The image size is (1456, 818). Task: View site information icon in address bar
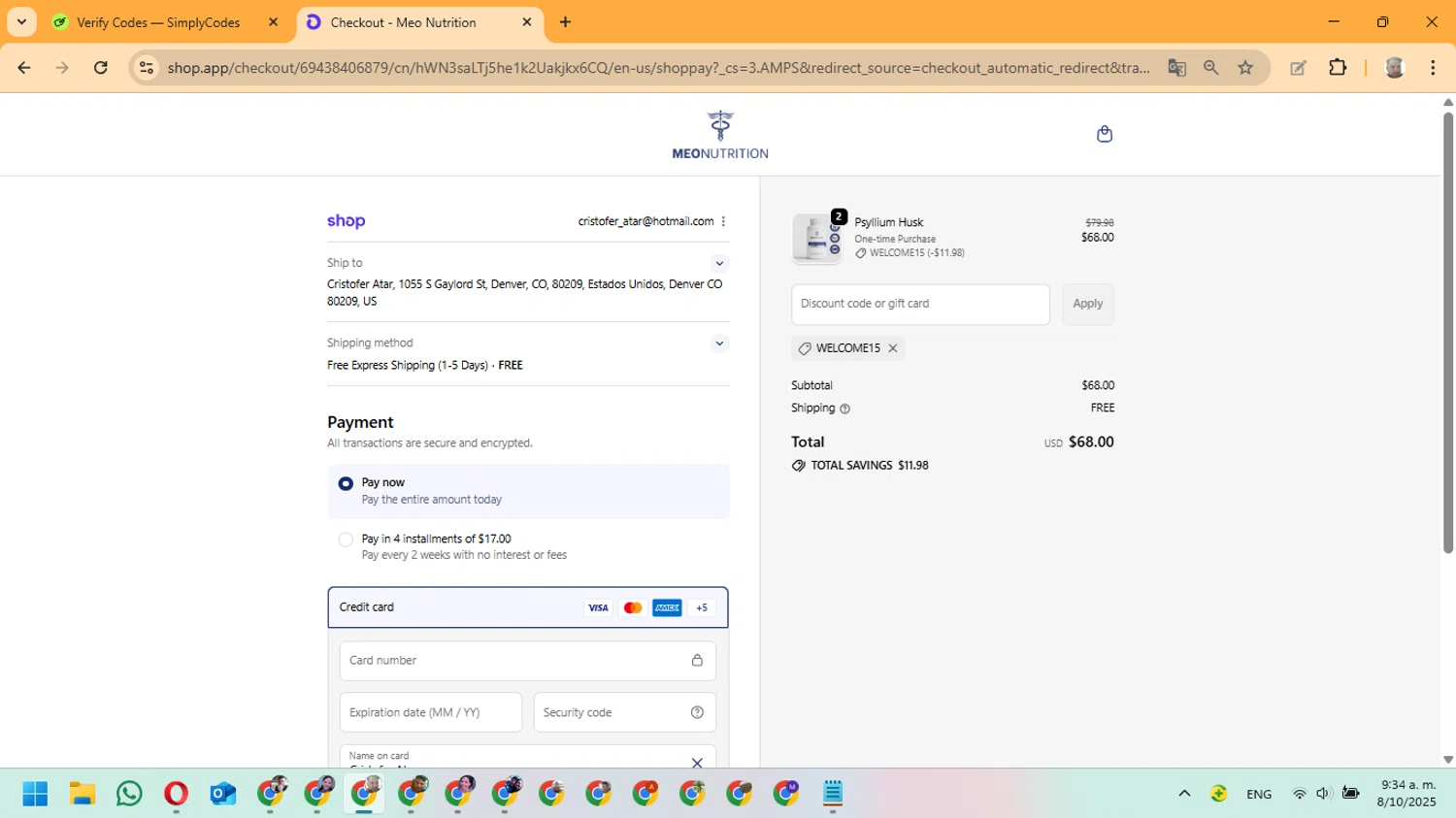(x=147, y=68)
